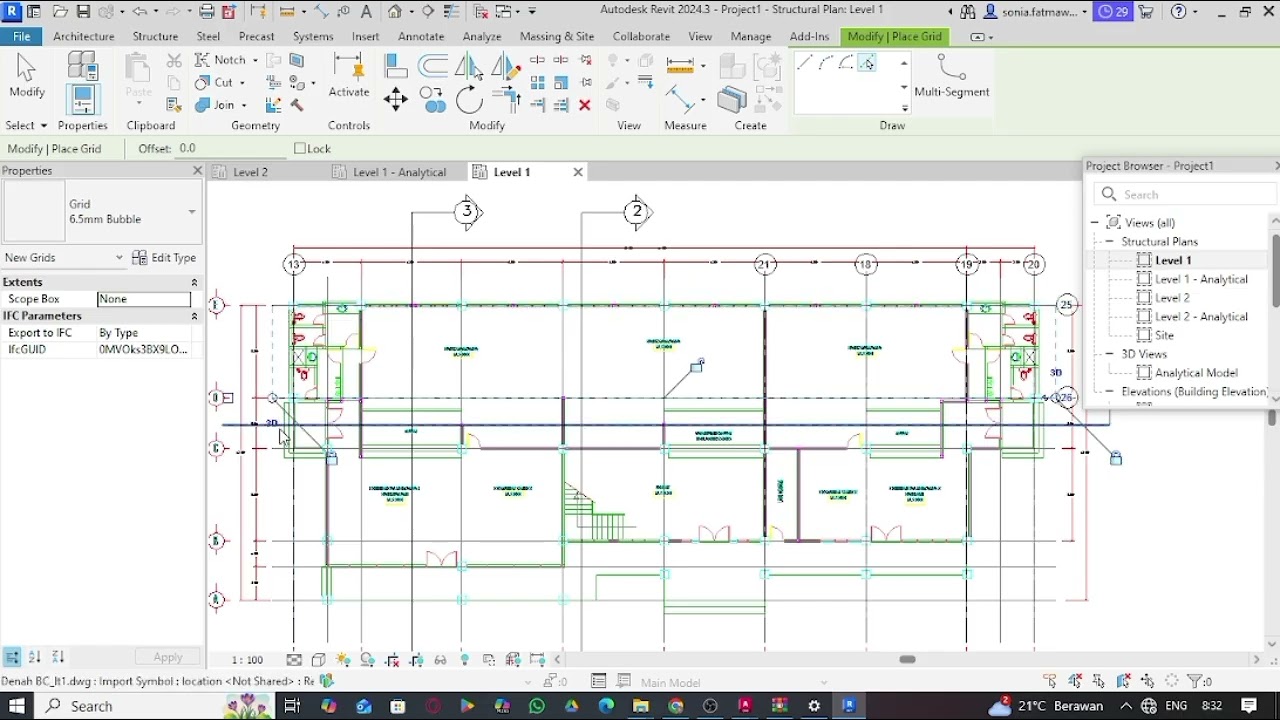Click the Project Browser search box
Viewport: 1280px width, 720px height.
(1186, 195)
